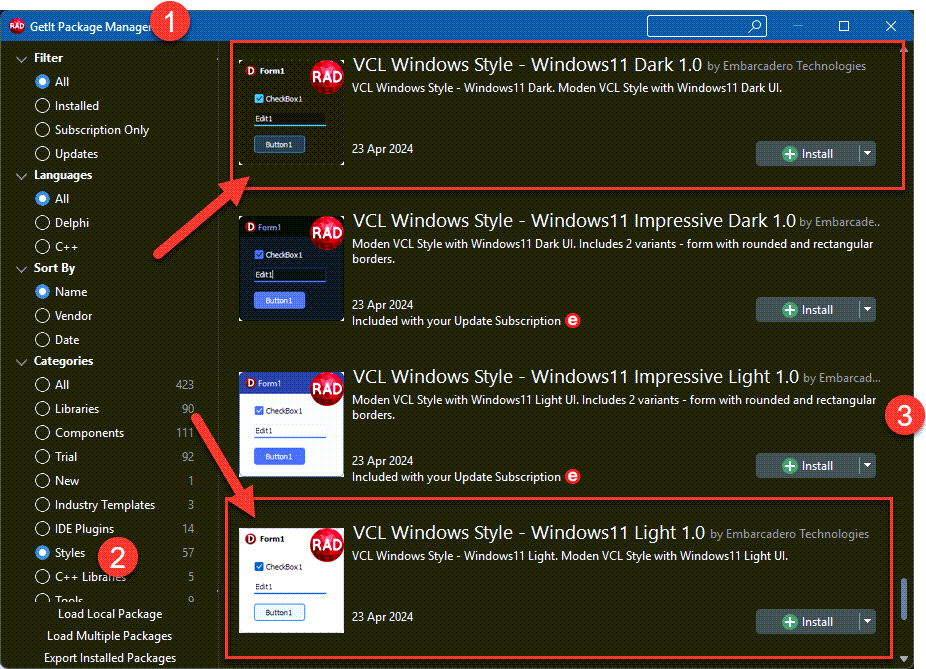Maximize the GetIt Package Manager window
926x669 pixels.
(844, 26)
